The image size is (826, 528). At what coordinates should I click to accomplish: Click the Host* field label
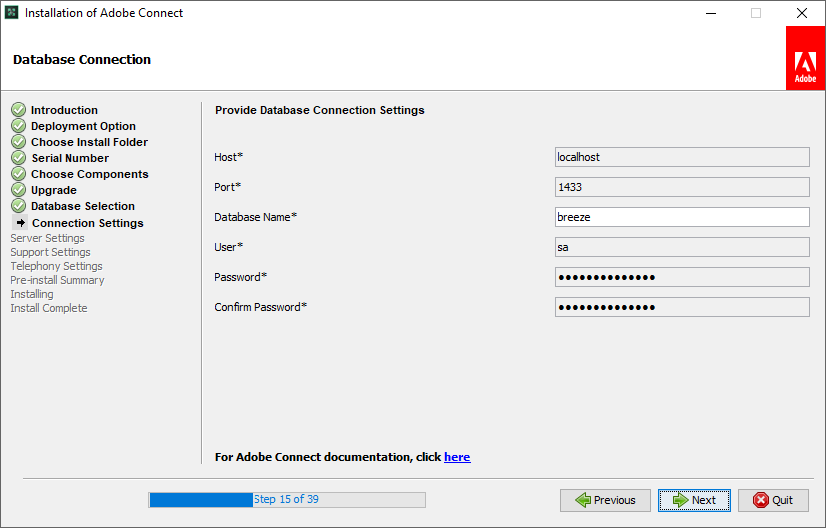[228, 157]
